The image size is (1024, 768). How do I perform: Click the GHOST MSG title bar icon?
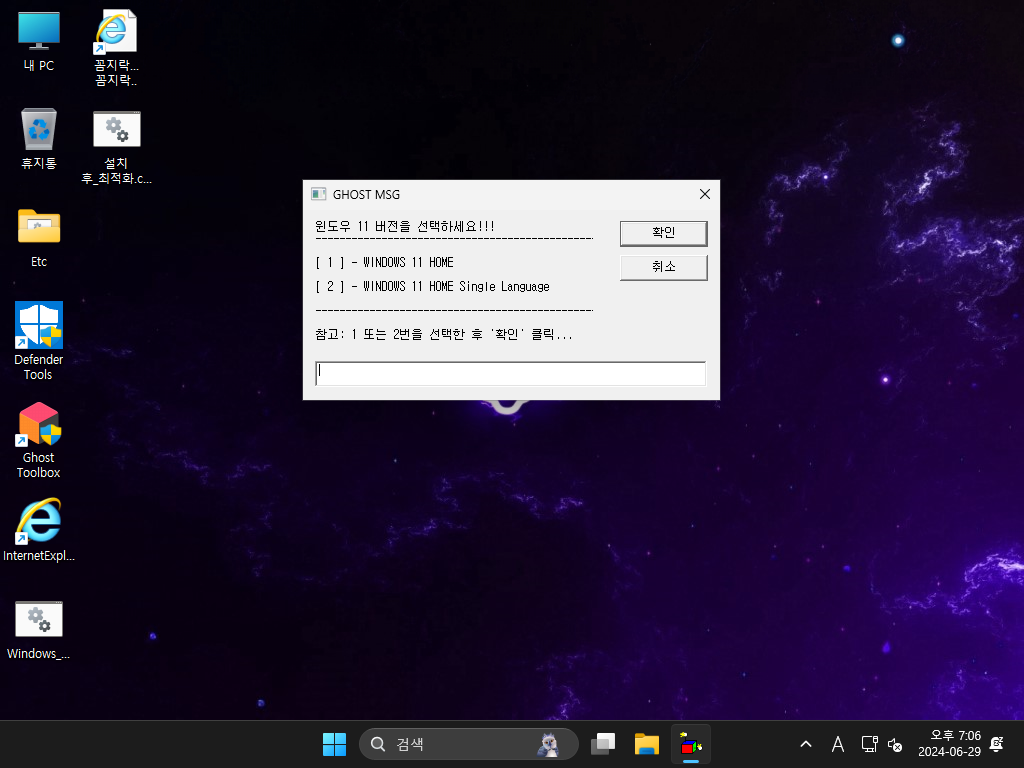tap(319, 194)
